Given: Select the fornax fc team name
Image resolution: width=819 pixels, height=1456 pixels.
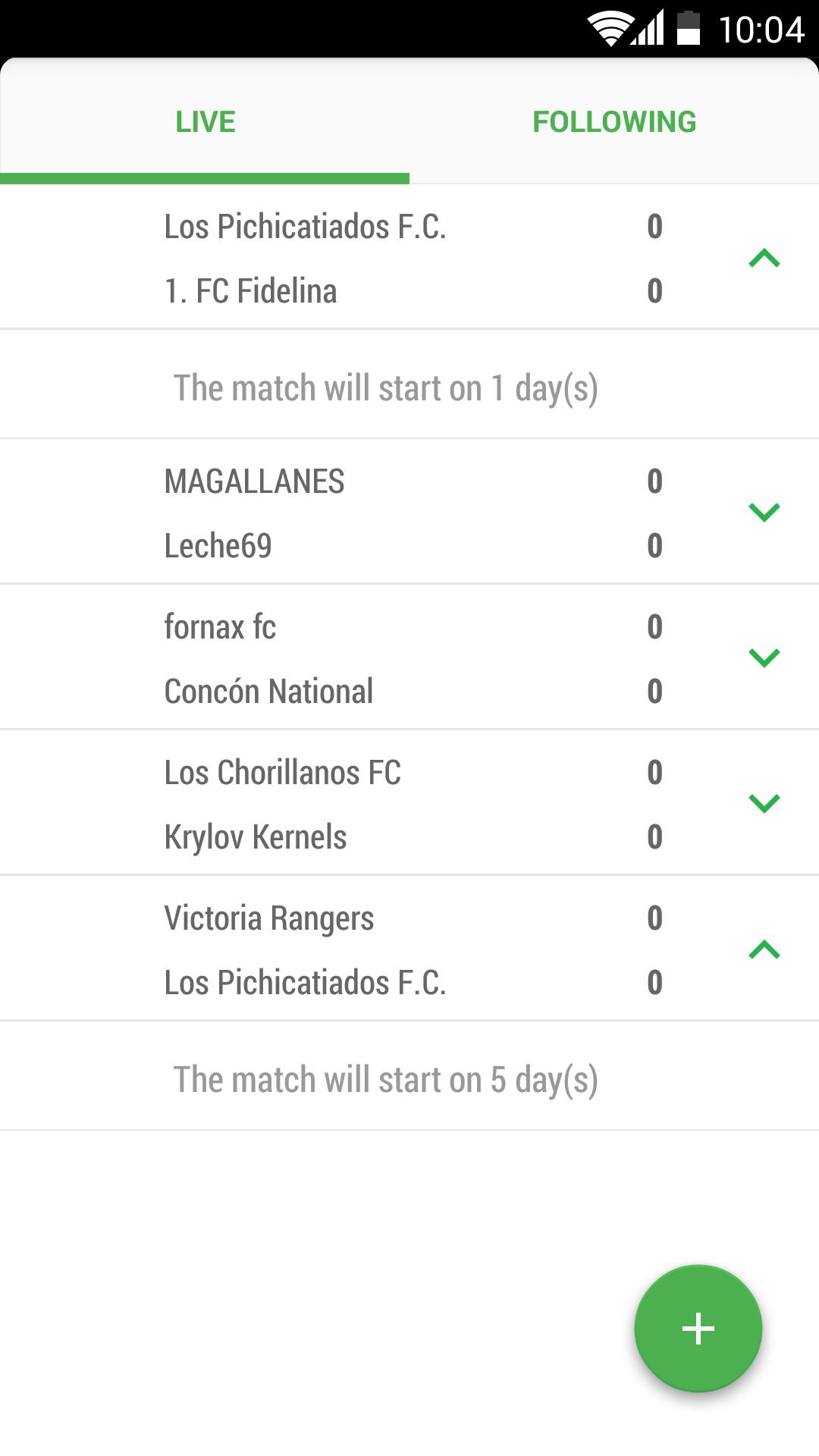Looking at the screenshot, I should pyautogui.click(x=221, y=627).
